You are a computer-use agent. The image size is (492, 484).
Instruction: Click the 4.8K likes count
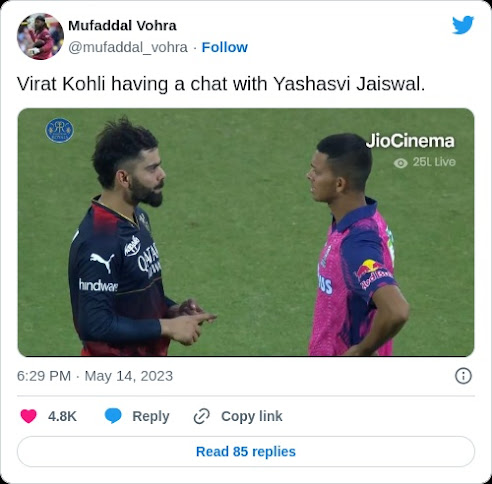tap(62, 416)
